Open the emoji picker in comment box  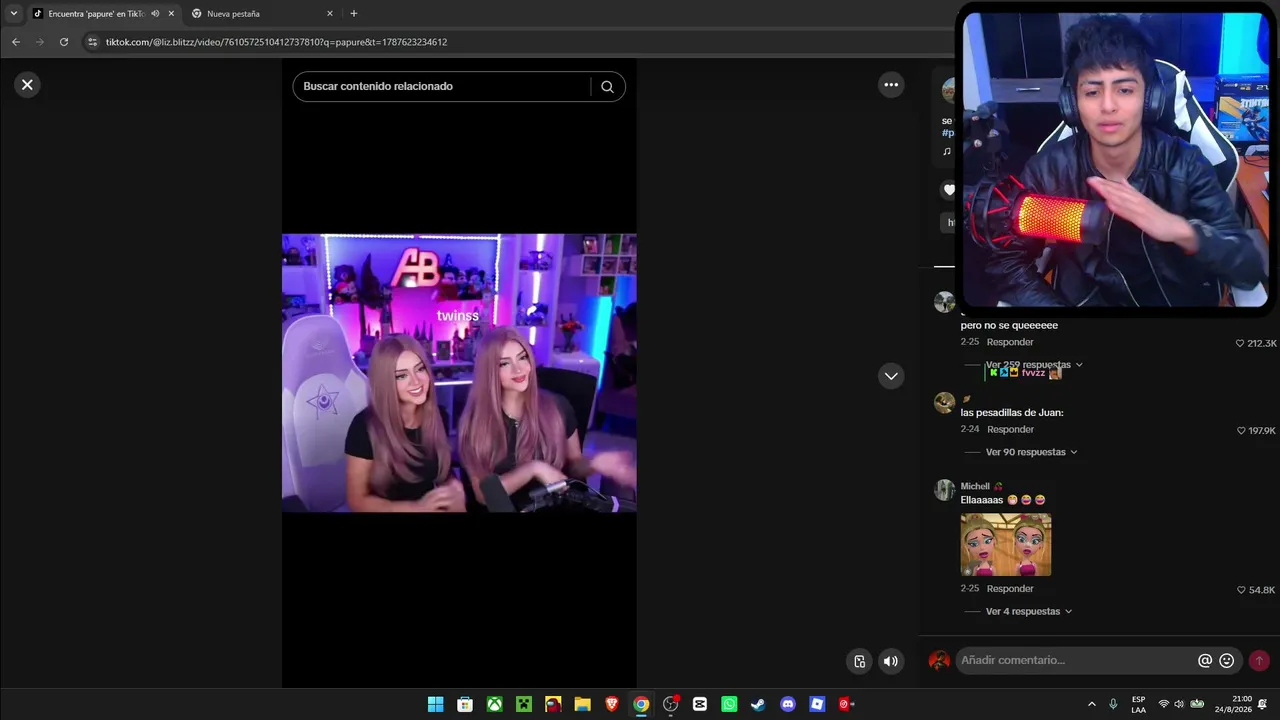coord(1227,661)
